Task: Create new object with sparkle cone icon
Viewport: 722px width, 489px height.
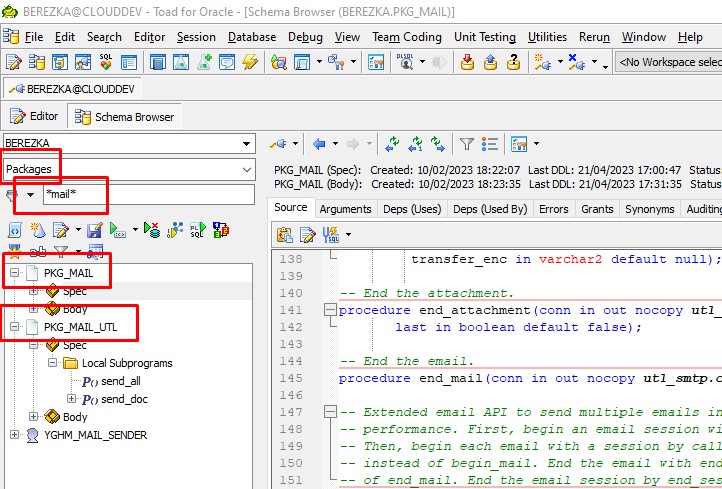Action: [38, 229]
